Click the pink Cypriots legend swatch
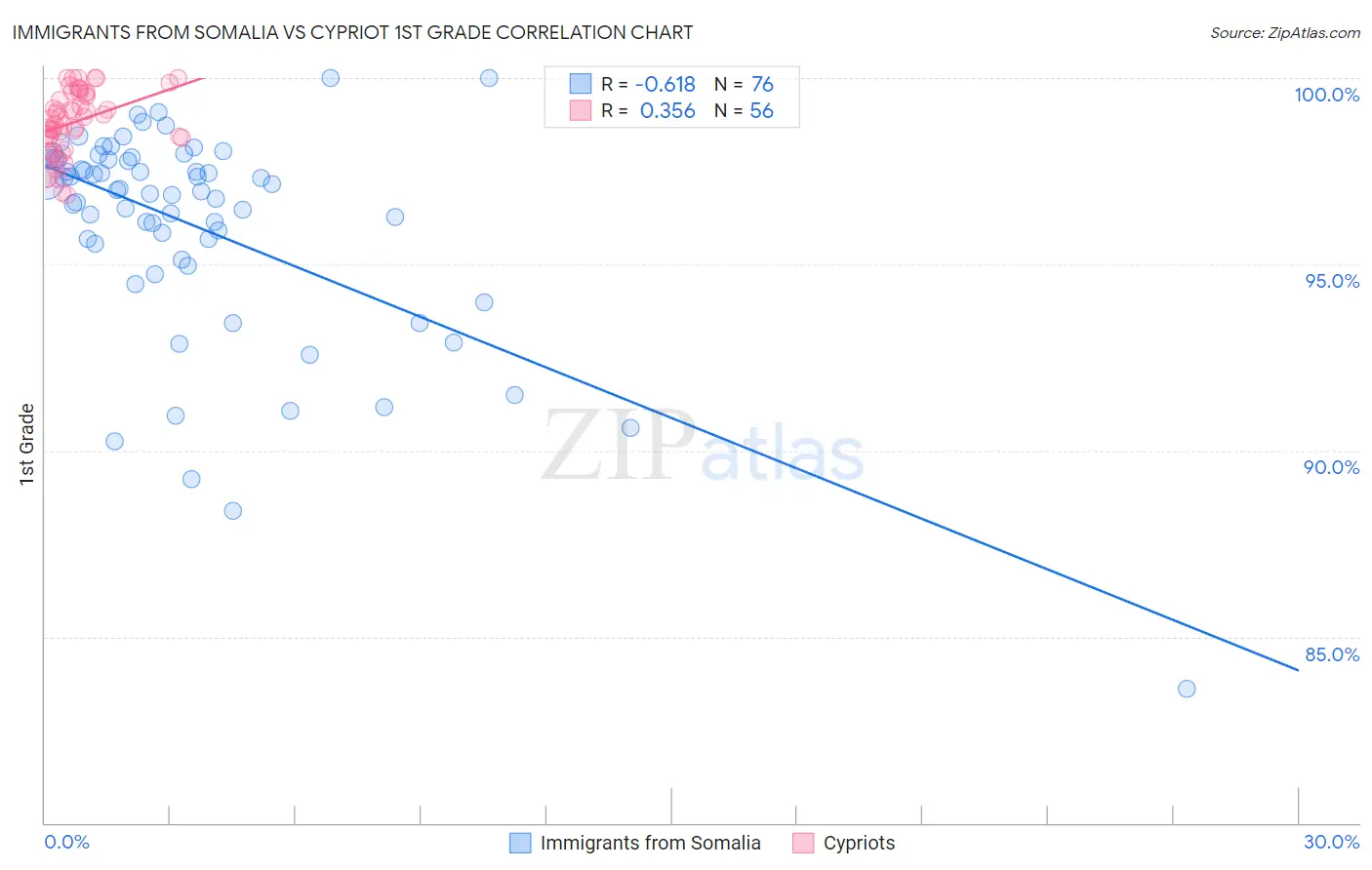The image size is (1372, 870). point(803,843)
